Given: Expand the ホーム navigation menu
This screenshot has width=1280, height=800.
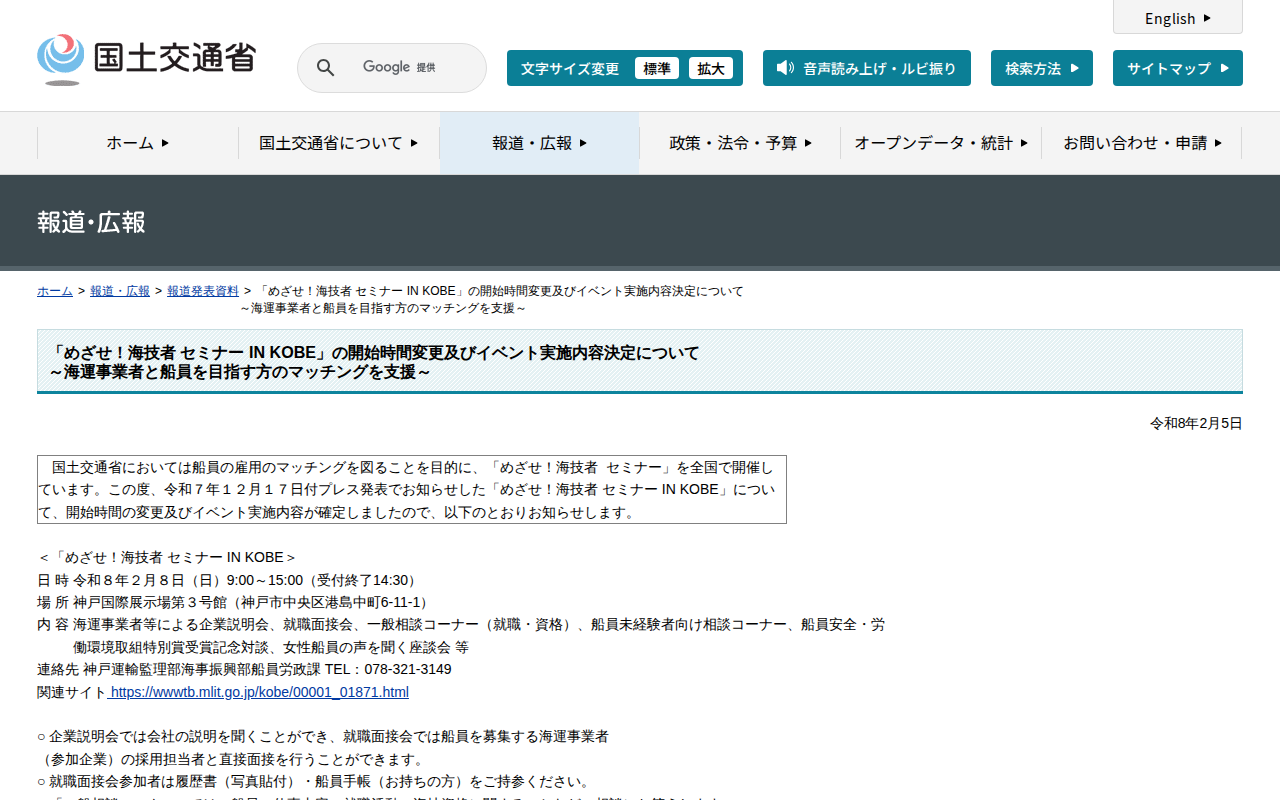Looking at the screenshot, I should pos(138,143).
